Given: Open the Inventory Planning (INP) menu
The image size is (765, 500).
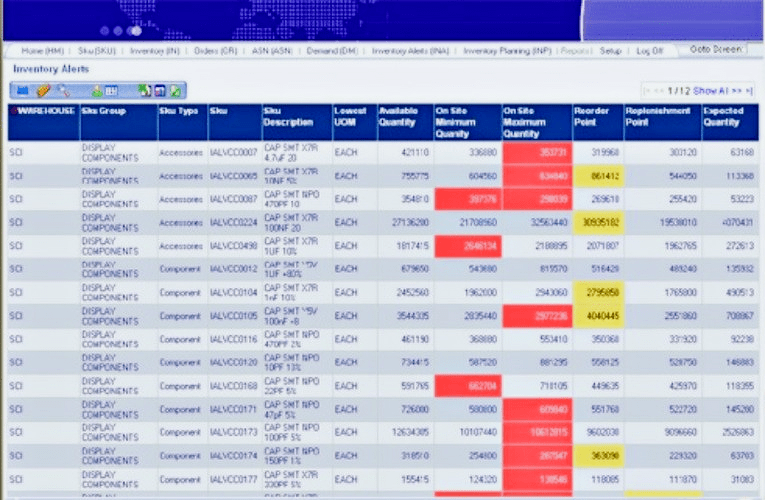Looking at the screenshot, I should pos(507,50).
